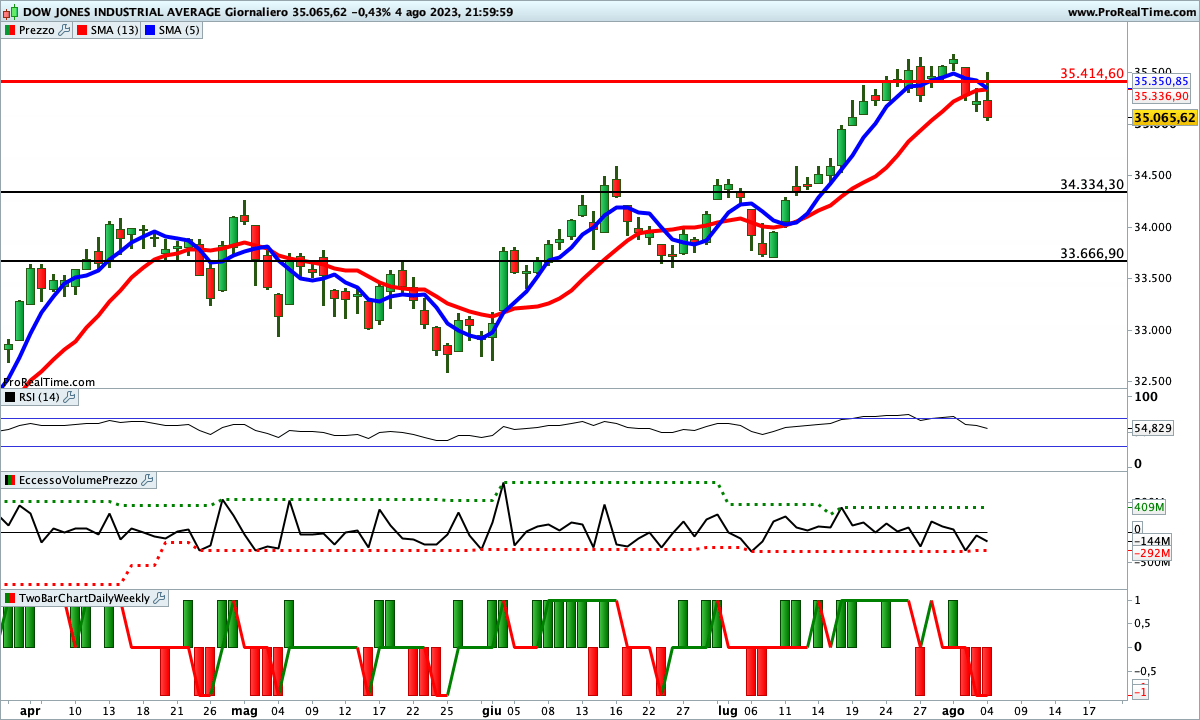1200x720 pixels.
Task: Click the striped icon beside EccessoVolumePrezzo label
Action: [x=11, y=480]
